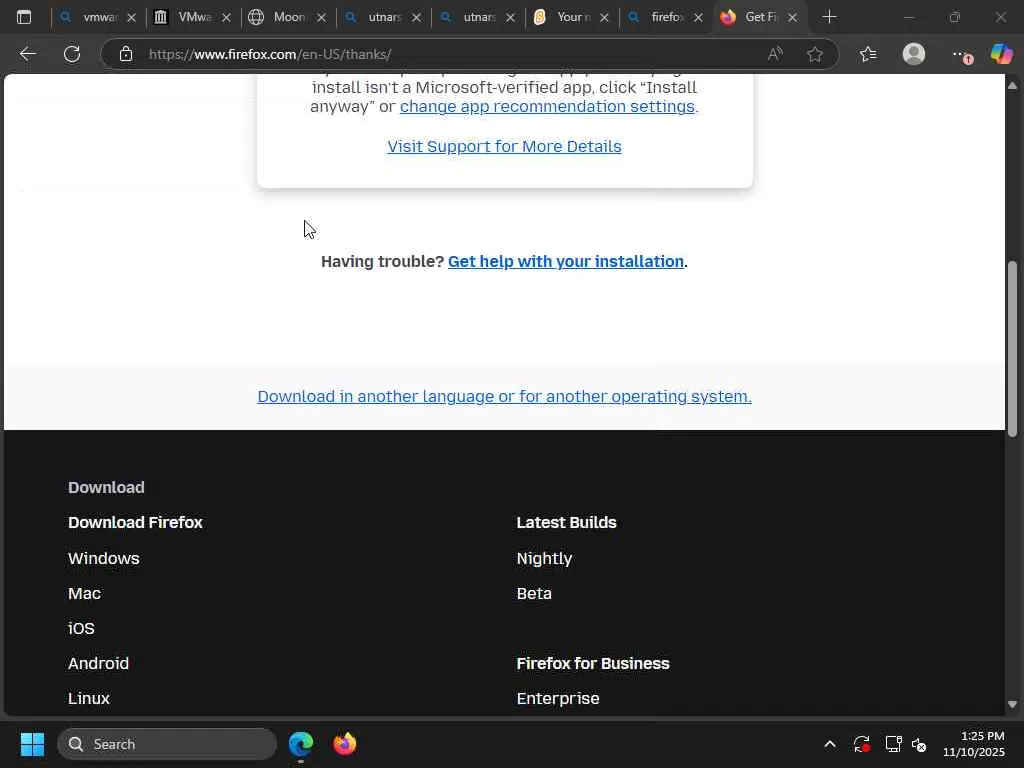Open the network display tray icon
The image size is (1024, 768).
893,744
